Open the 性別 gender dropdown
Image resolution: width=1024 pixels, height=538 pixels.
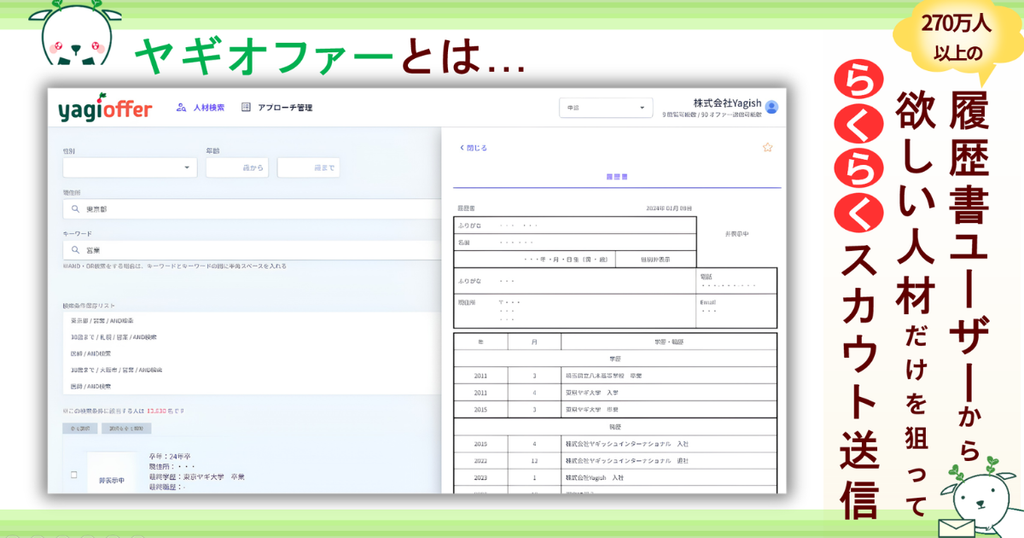[x=130, y=168]
